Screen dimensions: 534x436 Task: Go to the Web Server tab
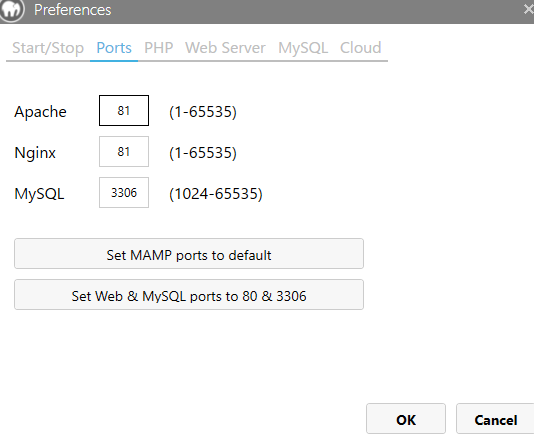click(225, 48)
